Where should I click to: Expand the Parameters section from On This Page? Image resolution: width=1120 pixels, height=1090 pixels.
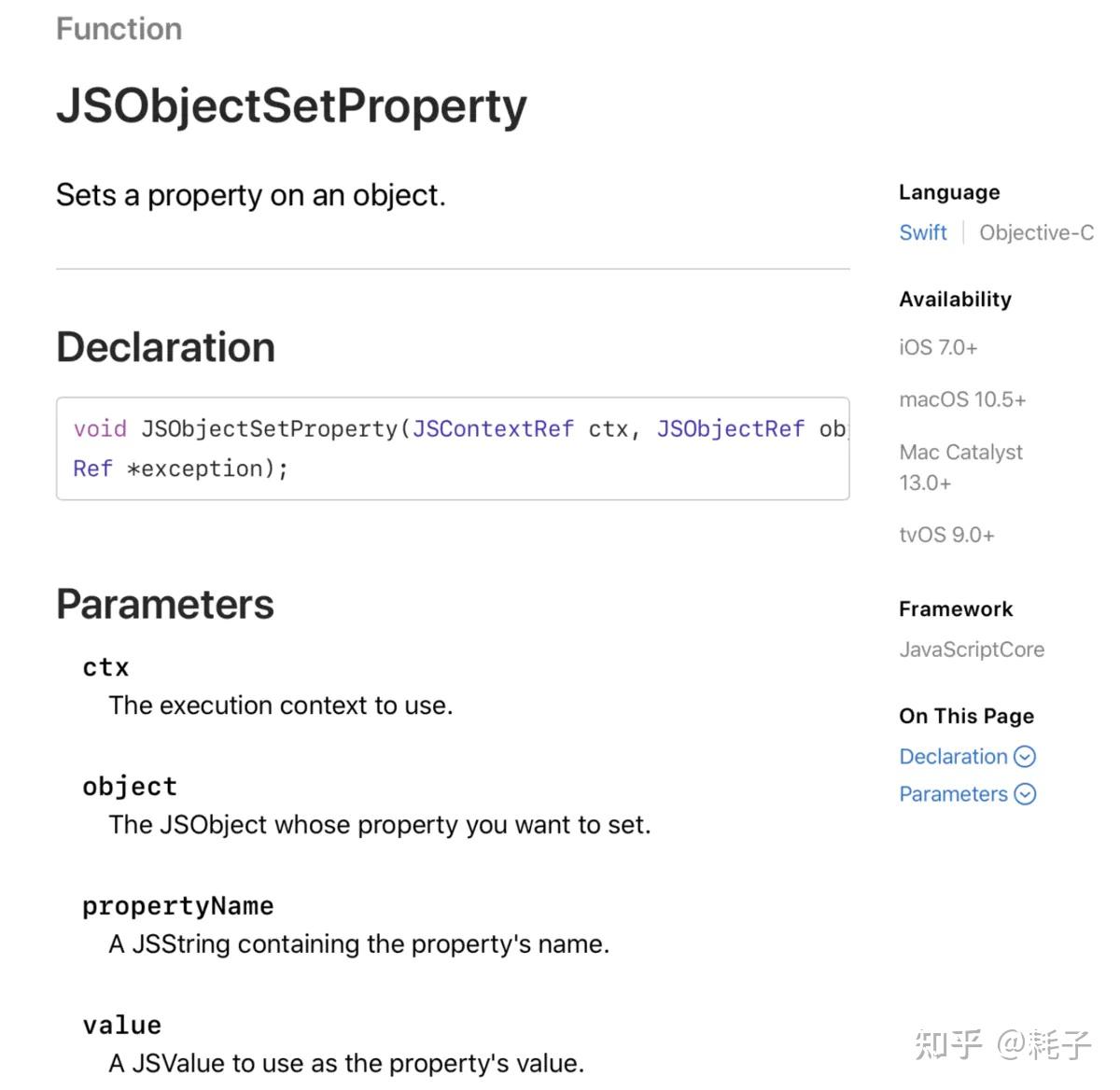[x=954, y=794]
